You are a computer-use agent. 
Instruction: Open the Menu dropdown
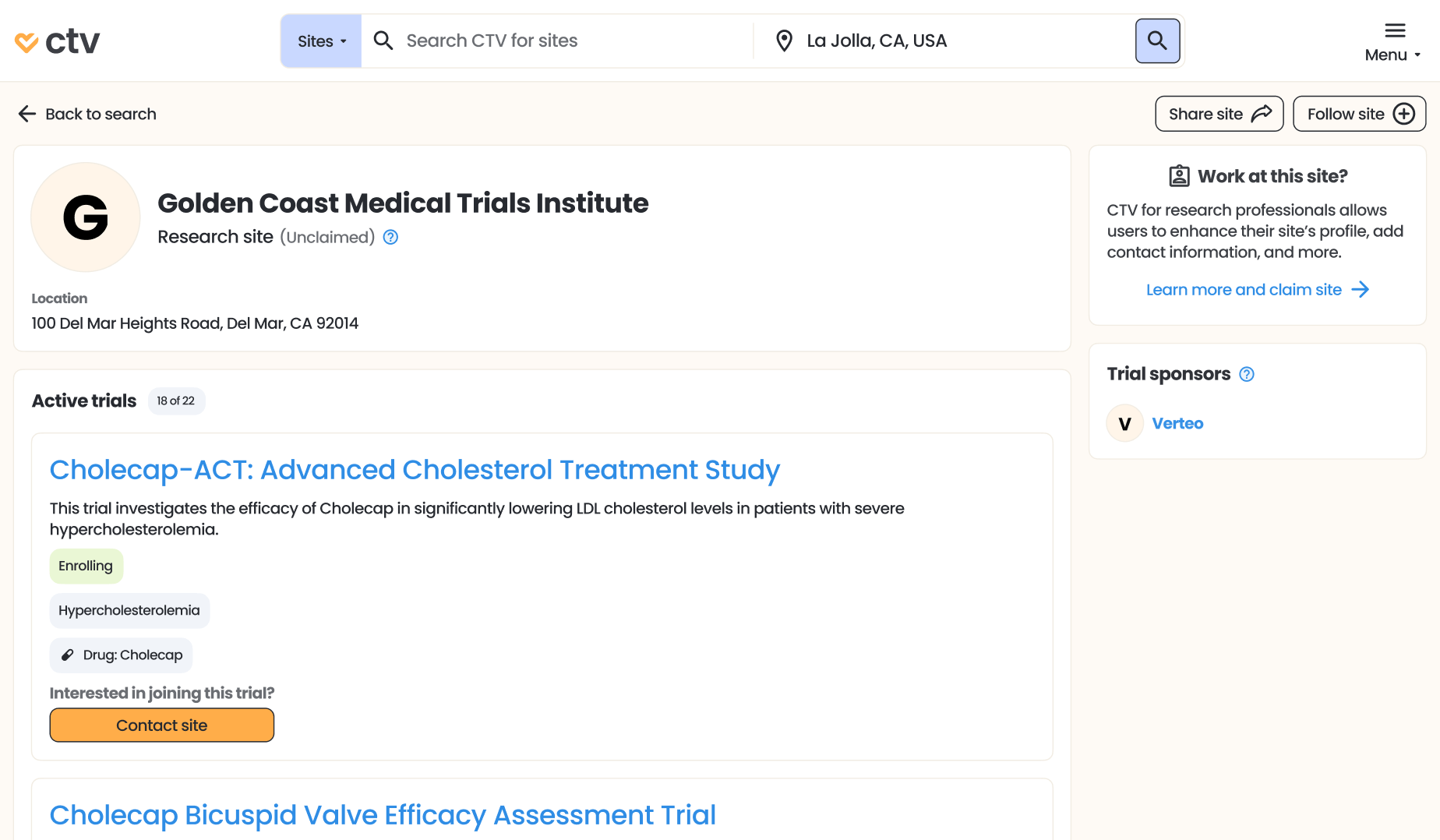[1393, 42]
